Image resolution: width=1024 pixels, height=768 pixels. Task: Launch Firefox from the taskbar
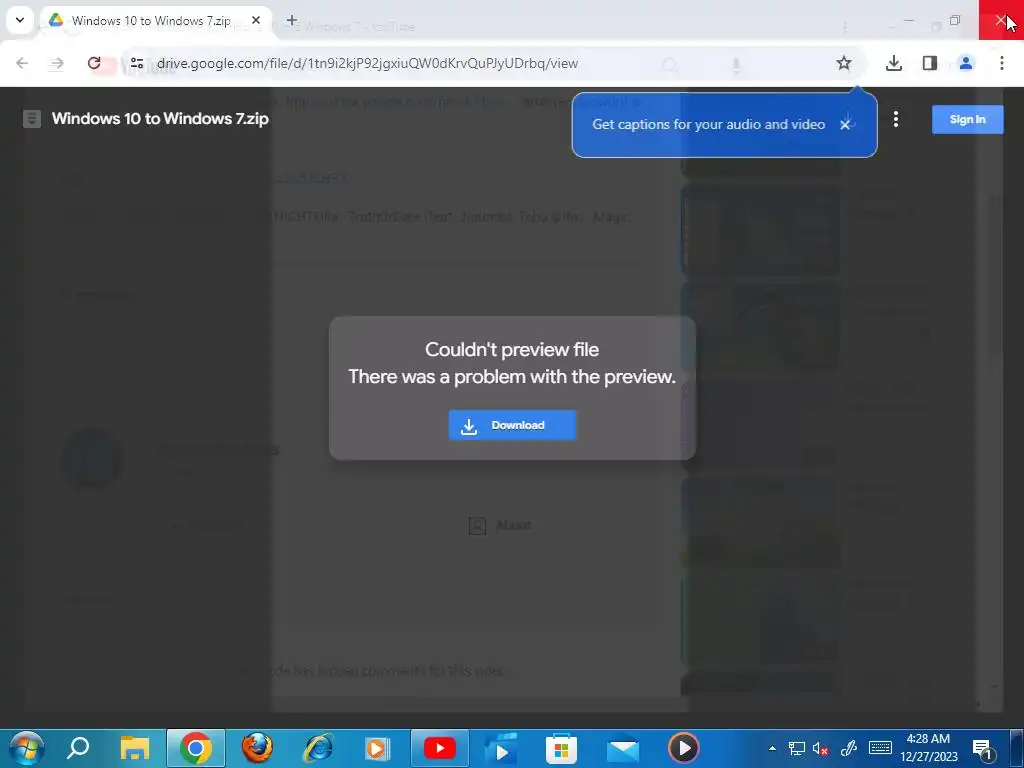tap(257, 748)
